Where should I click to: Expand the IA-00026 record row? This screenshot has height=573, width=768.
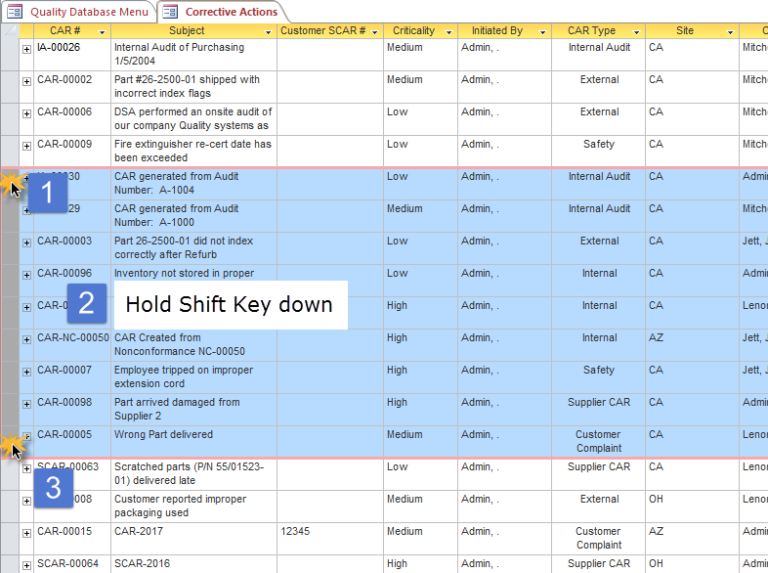[x=26, y=48]
